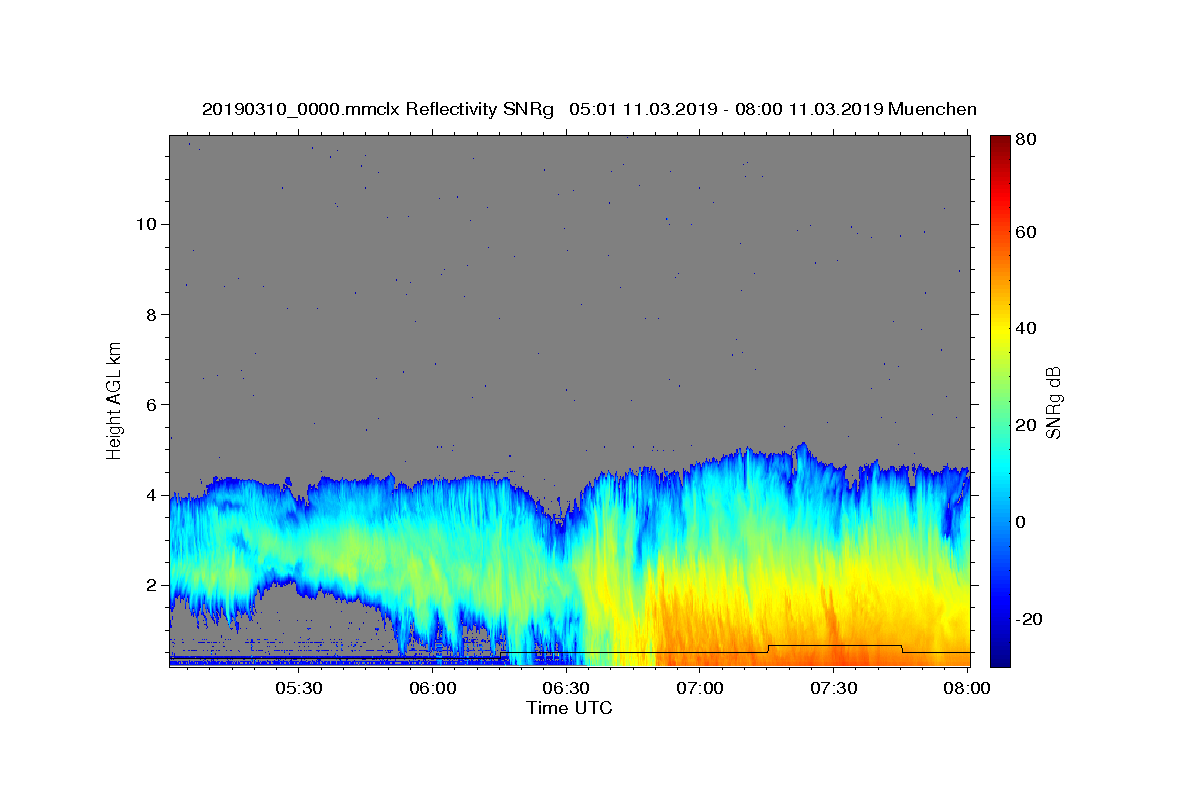
Task: Click the colorbar value 40
Action: tap(1028, 328)
